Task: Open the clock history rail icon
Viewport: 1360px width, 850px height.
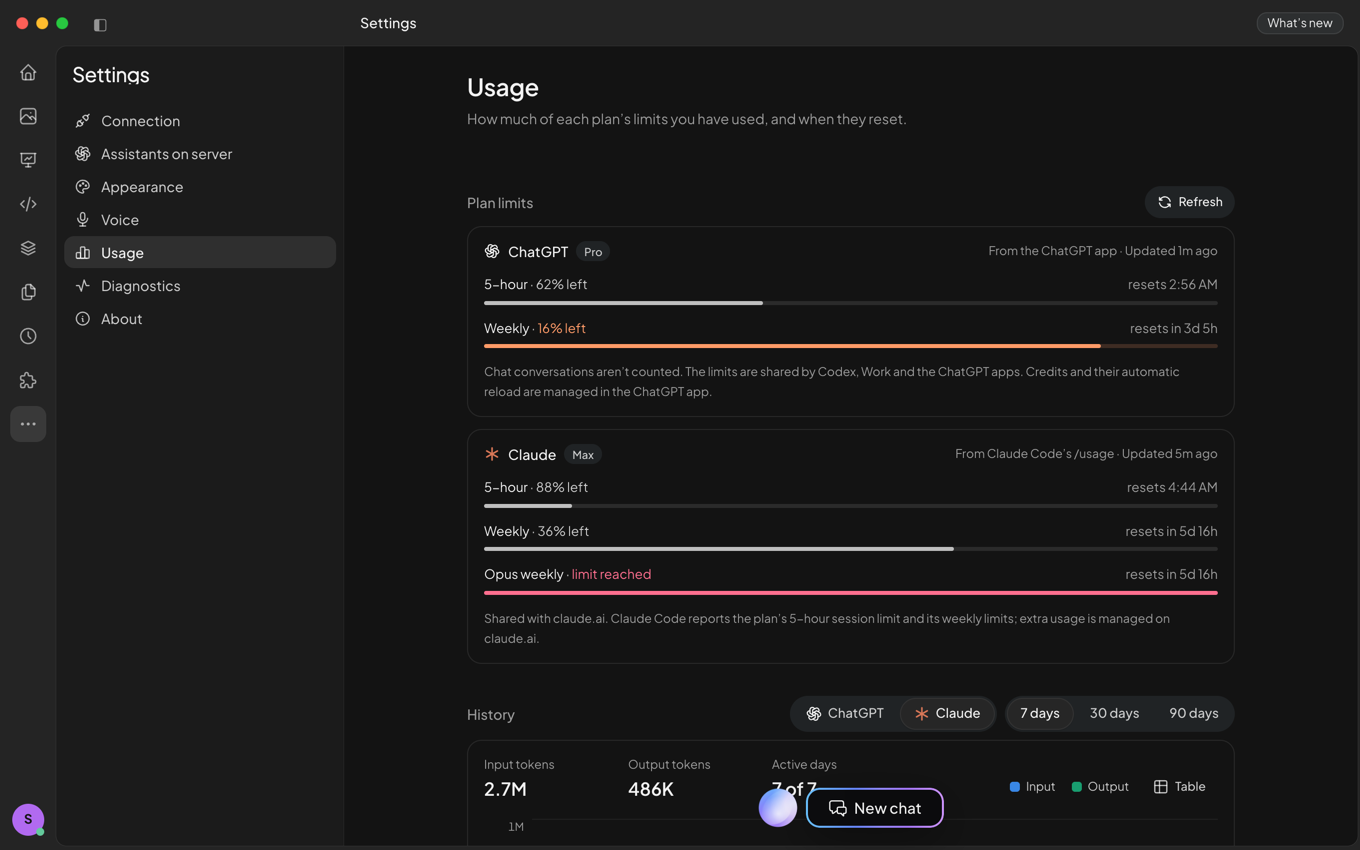Action: (28, 336)
